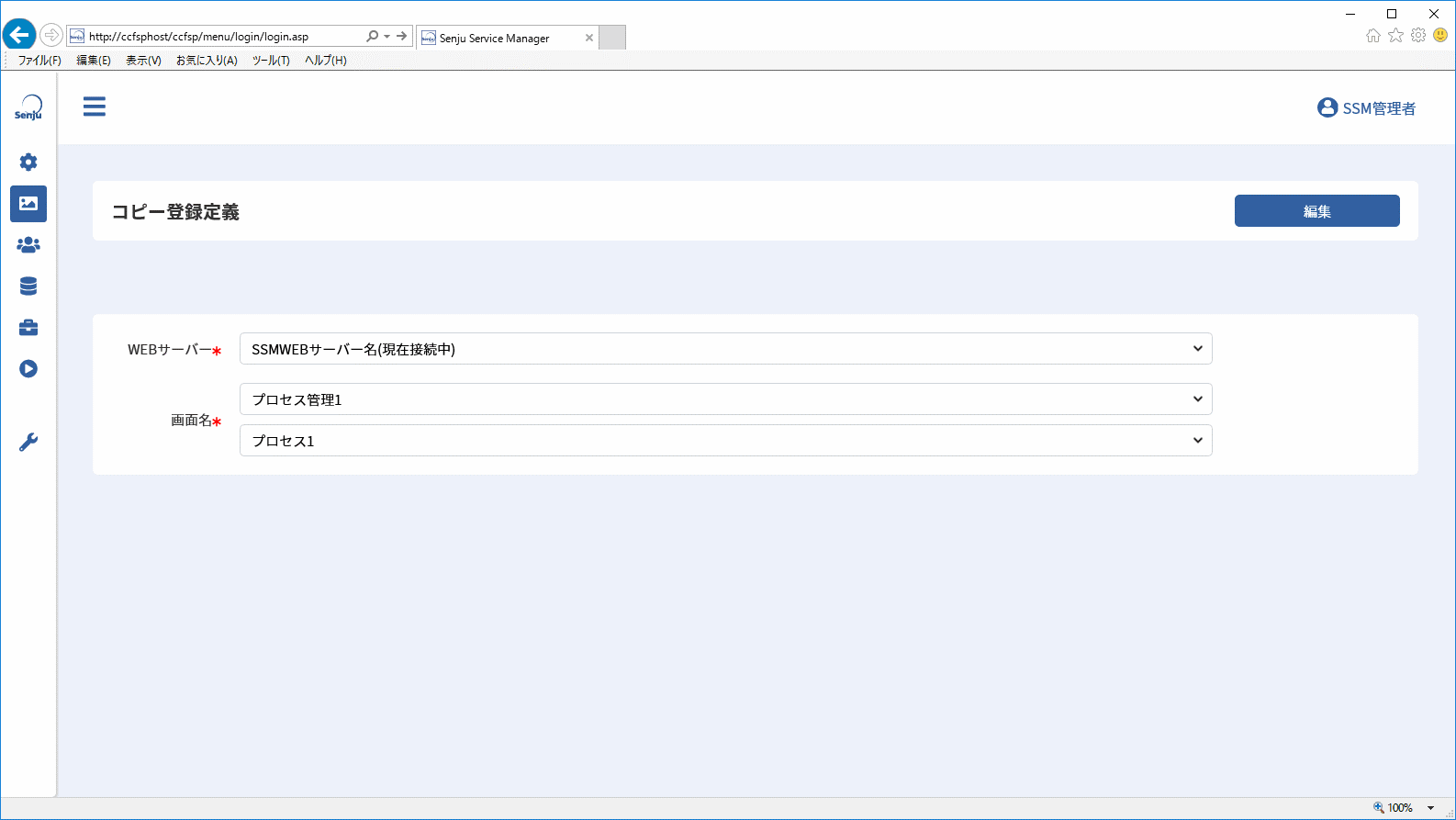Click the play circle sidebar icon
This screenshot has width=1456, height=820.
coord(28,369)
